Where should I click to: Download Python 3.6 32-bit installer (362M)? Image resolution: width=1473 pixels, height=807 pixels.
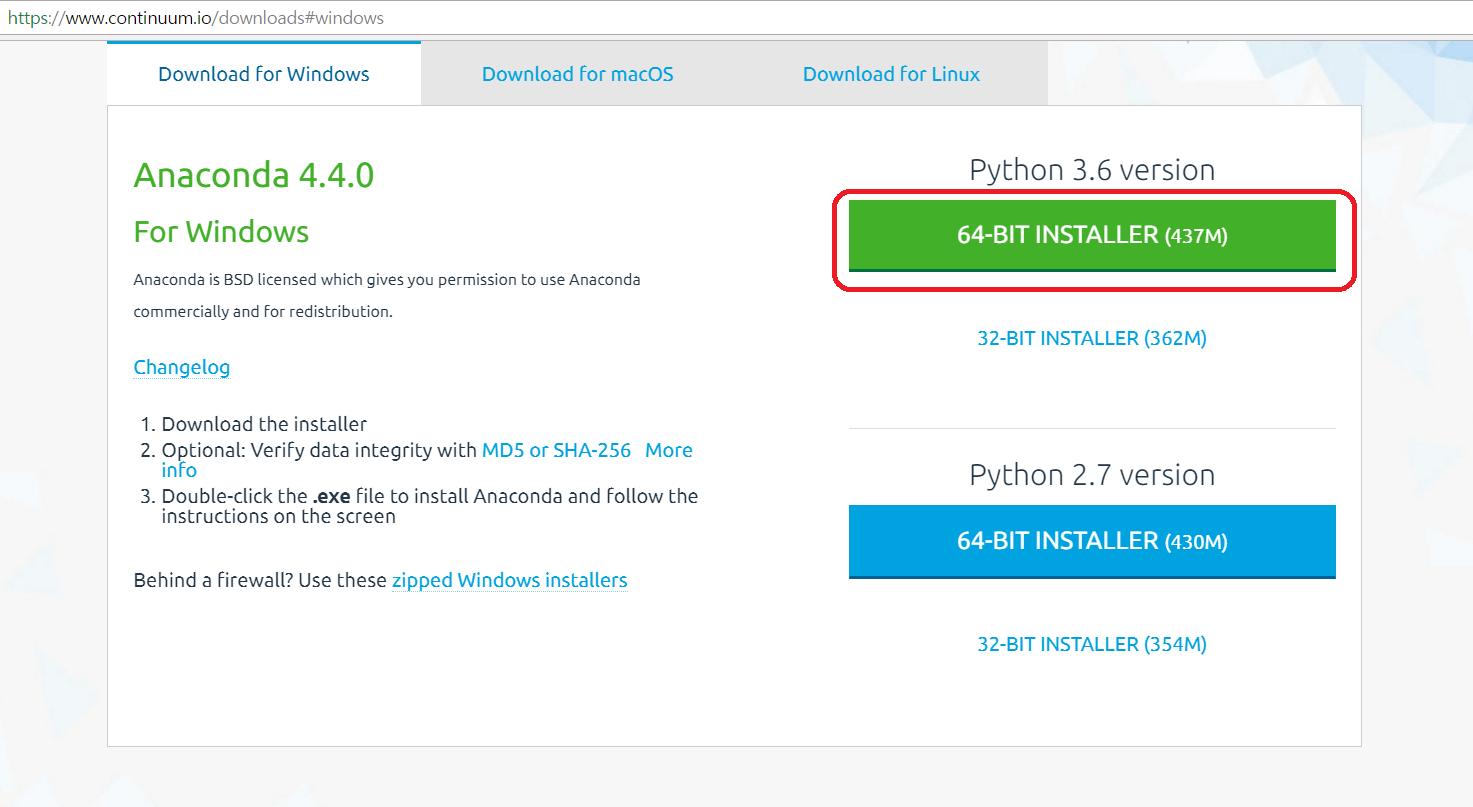[x=1092, y=338]
